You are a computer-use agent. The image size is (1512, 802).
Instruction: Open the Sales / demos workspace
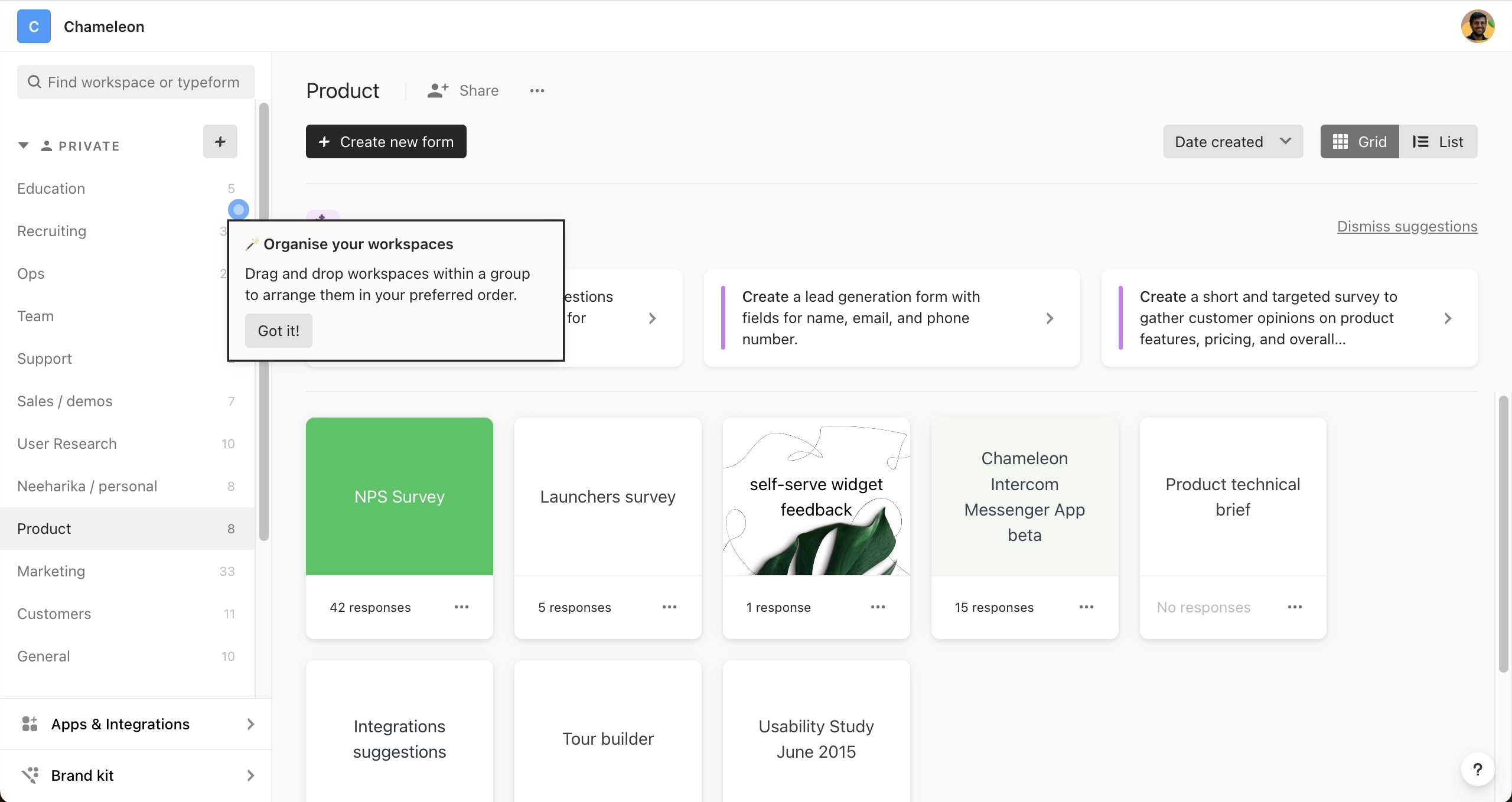pyautogui.click(x=127, y=401)
